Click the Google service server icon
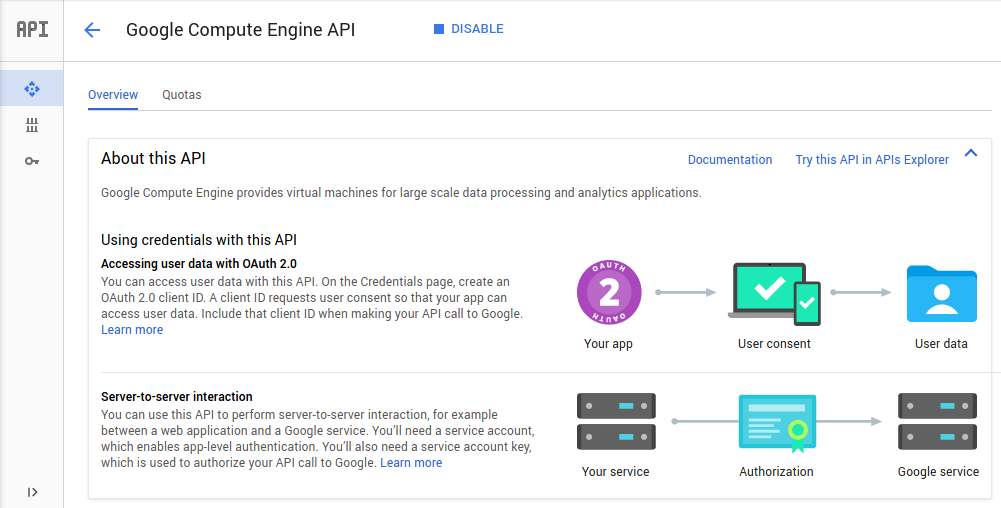 tap(937, 421)
